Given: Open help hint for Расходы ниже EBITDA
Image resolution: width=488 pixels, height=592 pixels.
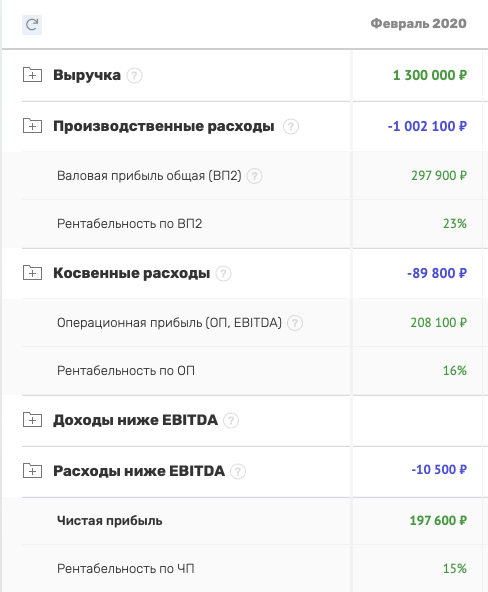Looking at the screenshot, I should coord(238,472).
